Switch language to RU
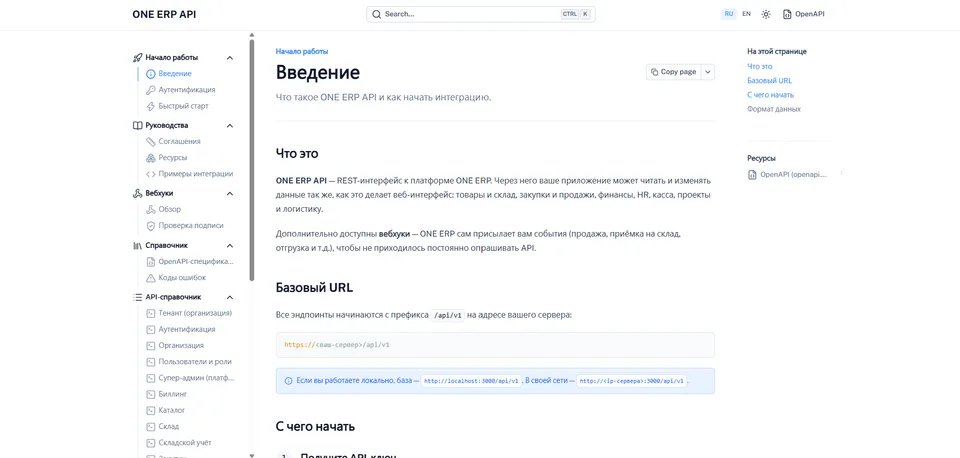Screen dimensions: 960x458 [x=729, y=14]
